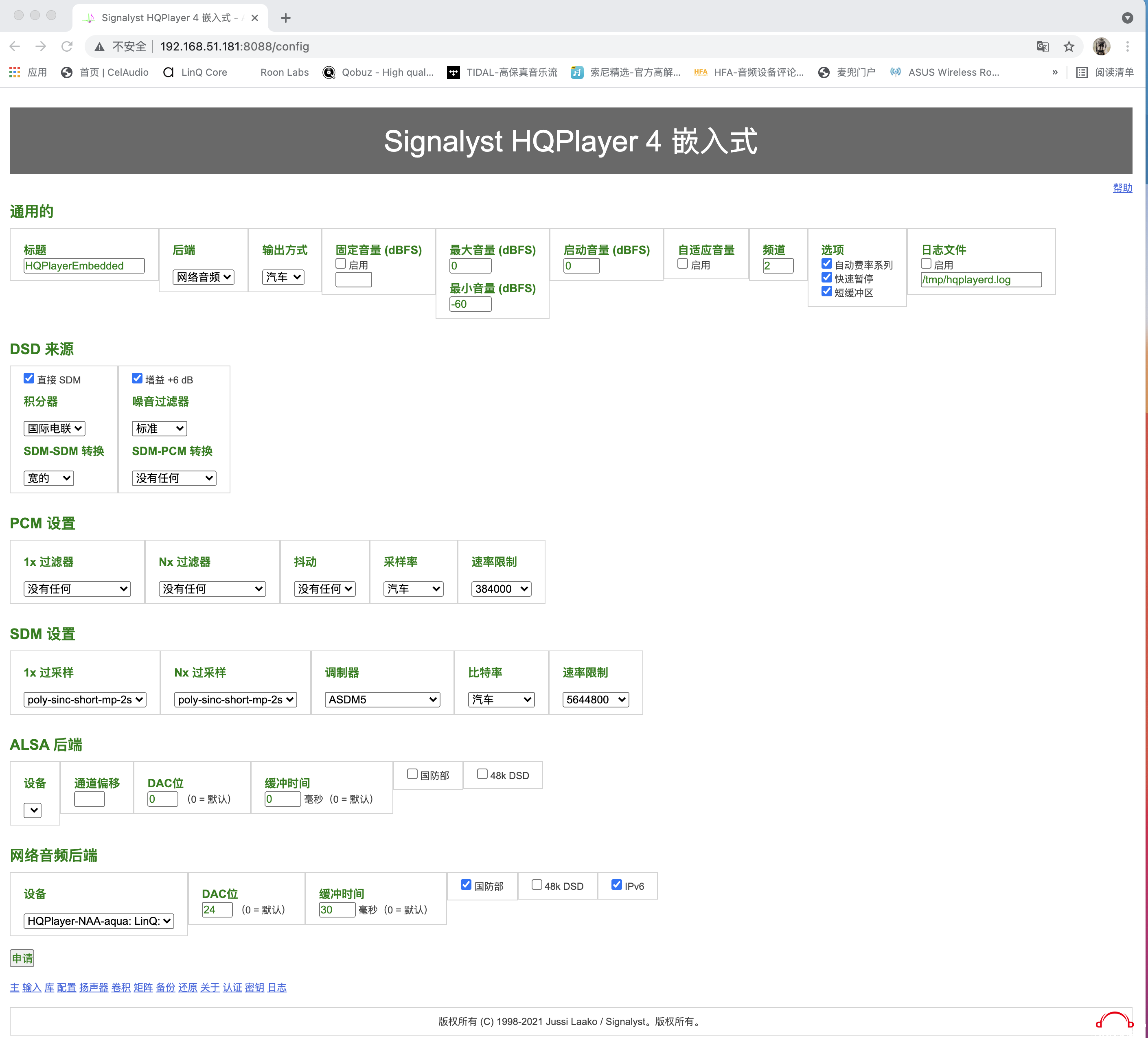
Task: Open the output mode (输出方式) dropdown
Action: 283,277
